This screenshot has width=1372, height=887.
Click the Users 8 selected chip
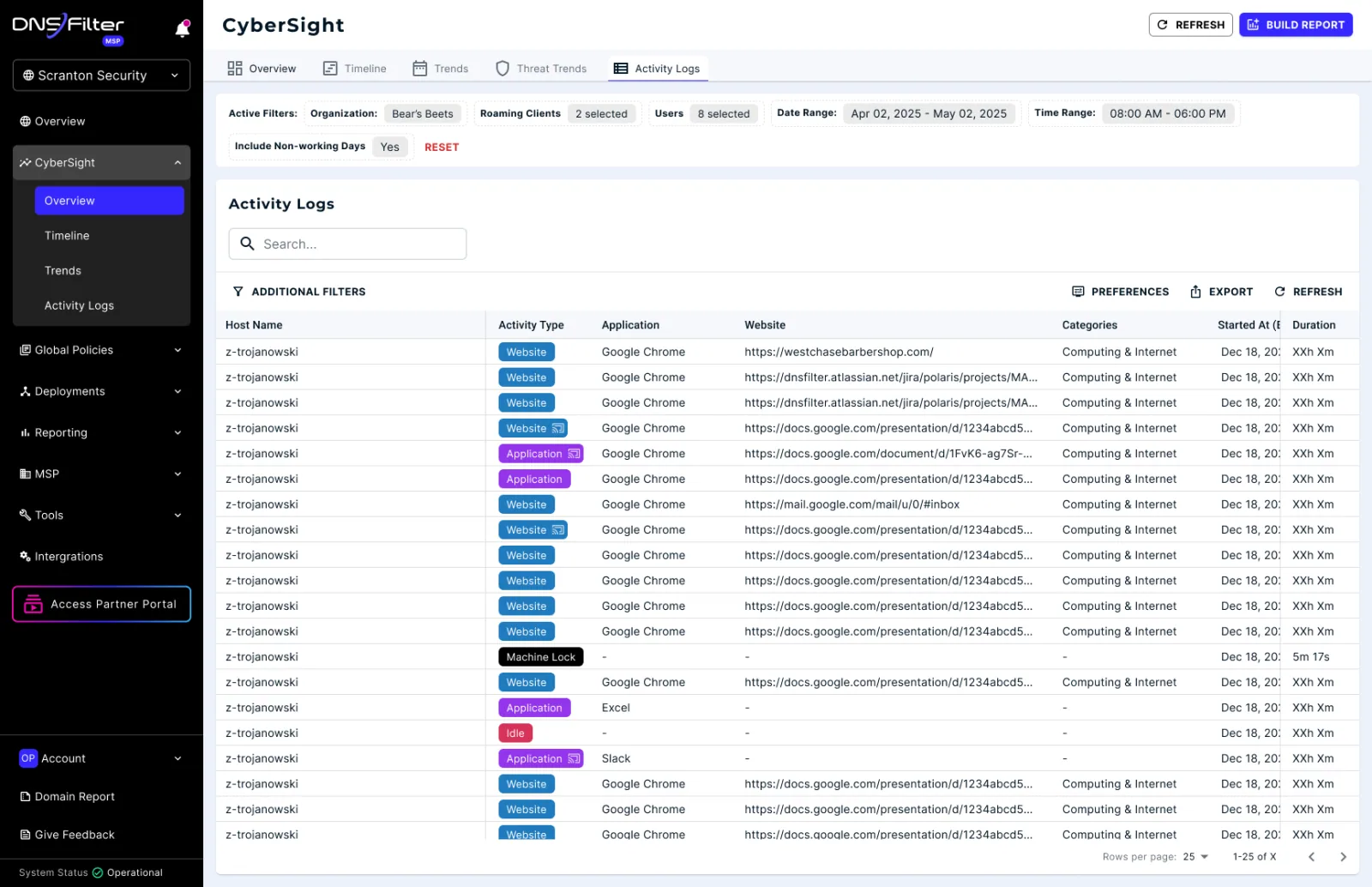(x=724, y=113)
